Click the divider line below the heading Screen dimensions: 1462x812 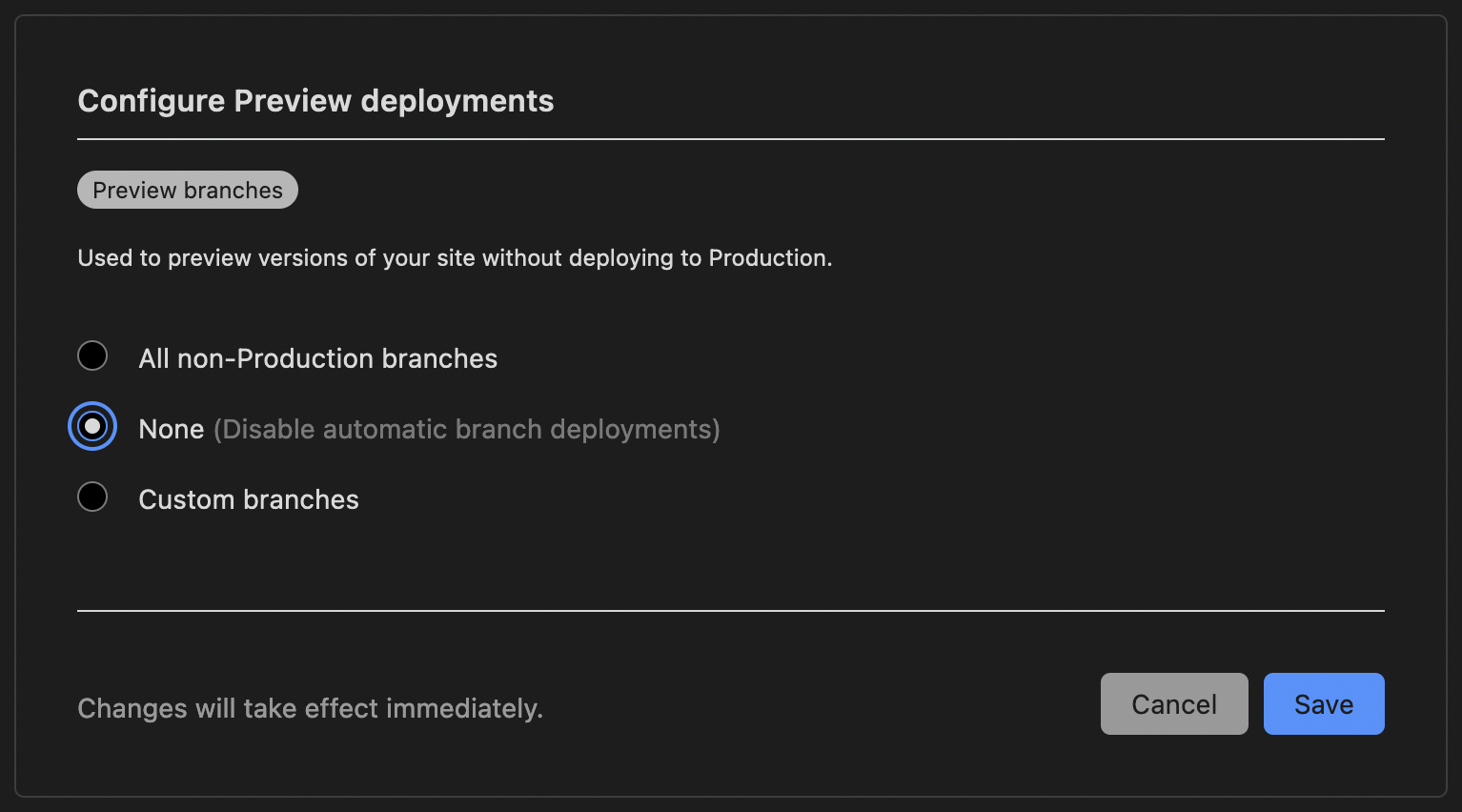(731, 136)
